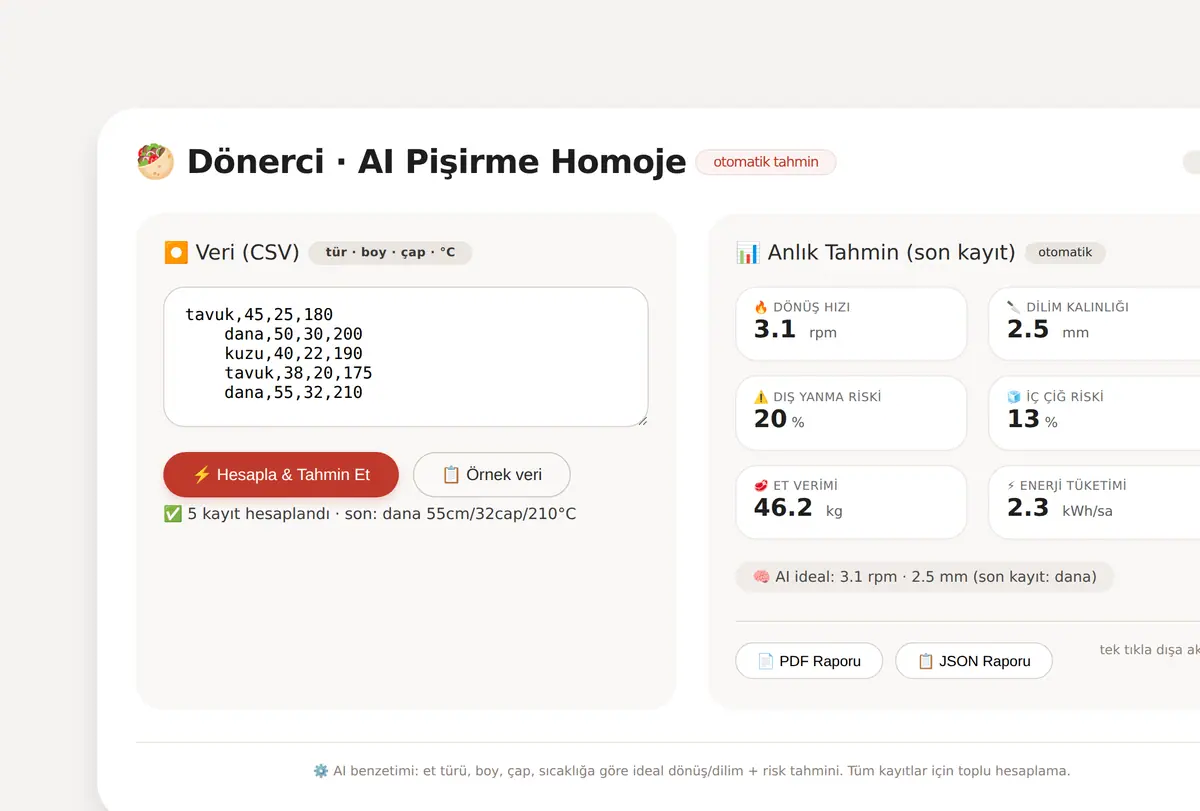
Task: Click the tür · boy · çap · °C badge
Action: pos(390,252)
